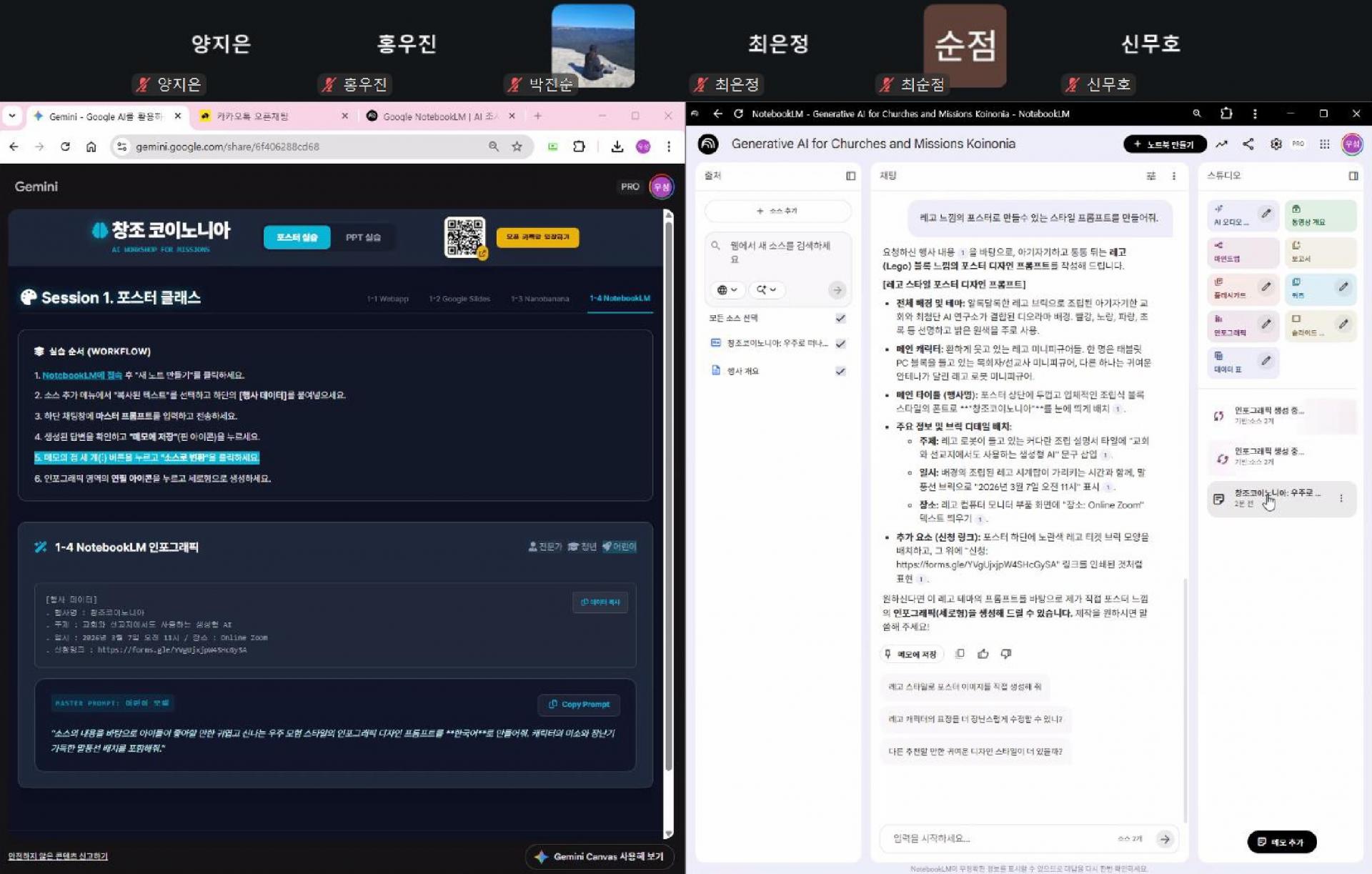Image resolution: width=1372 pixels, height=874 pixels.
Task: Edit slide deck generation options
Action: (x=1343, y=324)
